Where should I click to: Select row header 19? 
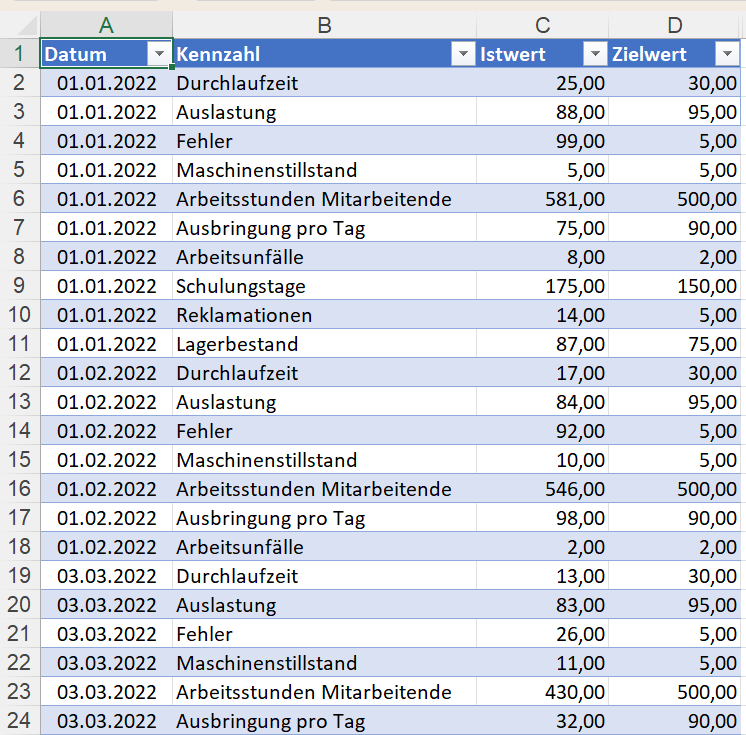point(20,576)
